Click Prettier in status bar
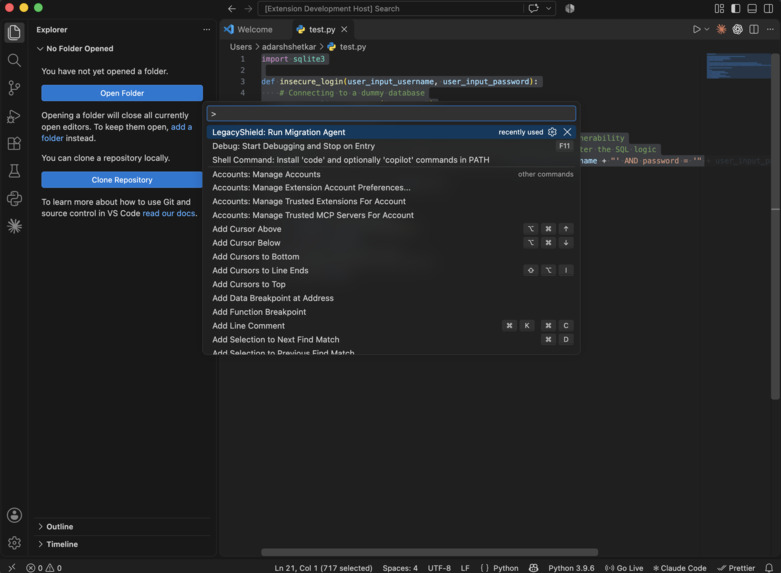 pyautogui.click(x=736, y=568)
